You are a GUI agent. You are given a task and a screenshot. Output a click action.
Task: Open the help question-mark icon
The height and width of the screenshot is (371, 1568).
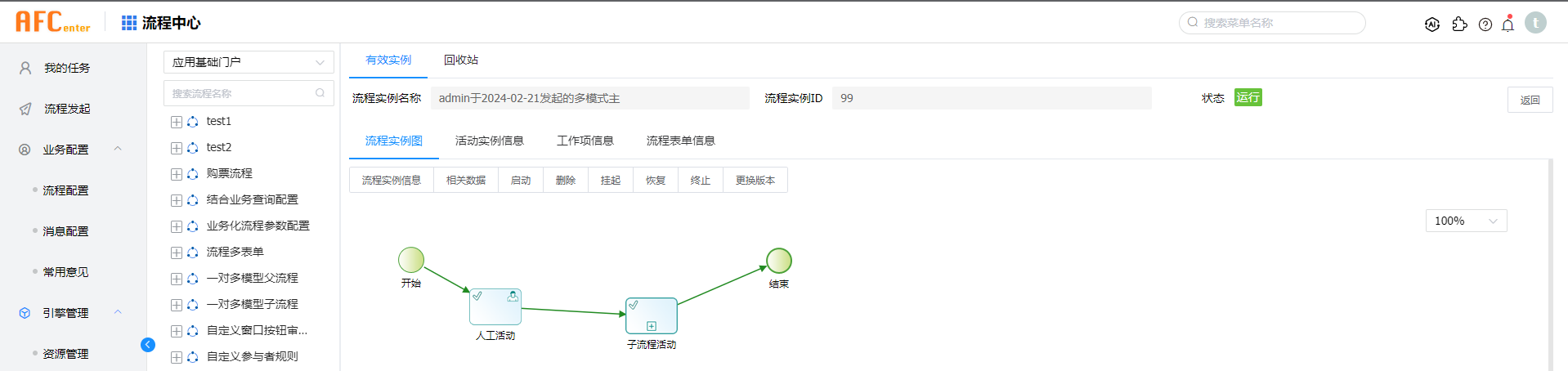click(x=1485, y=25)
